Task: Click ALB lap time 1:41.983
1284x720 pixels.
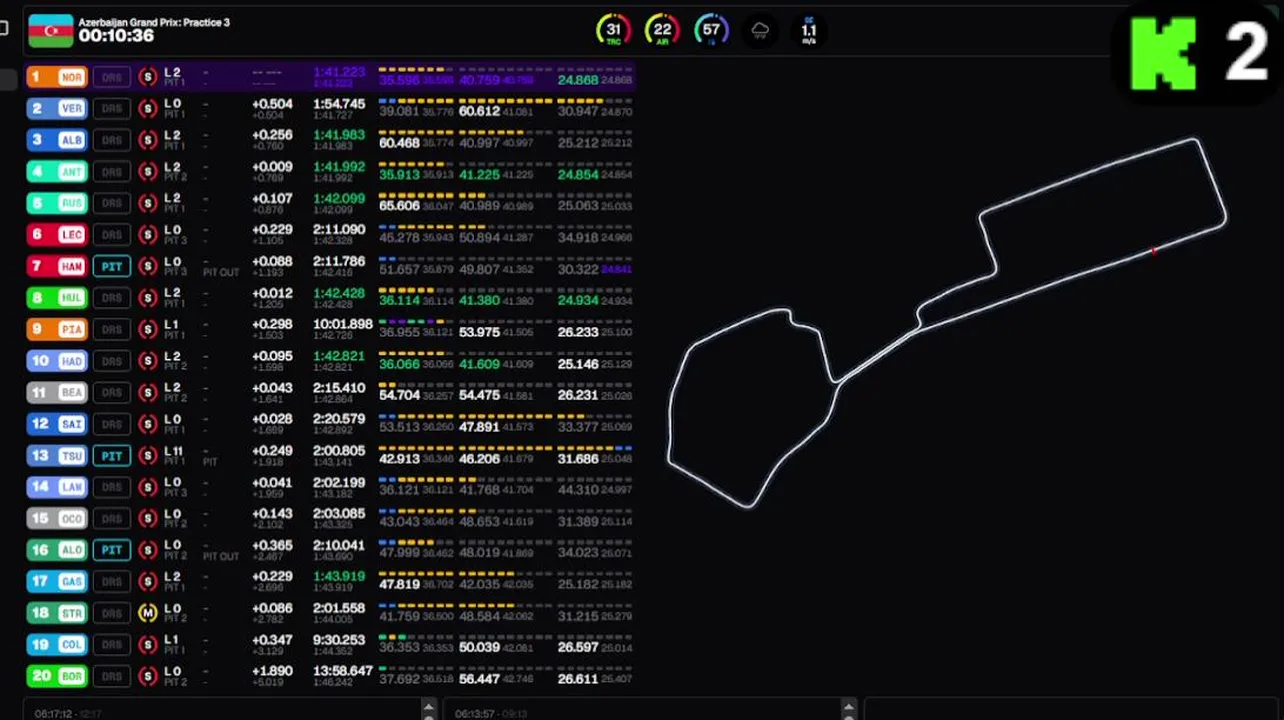Action: (339, 135)
